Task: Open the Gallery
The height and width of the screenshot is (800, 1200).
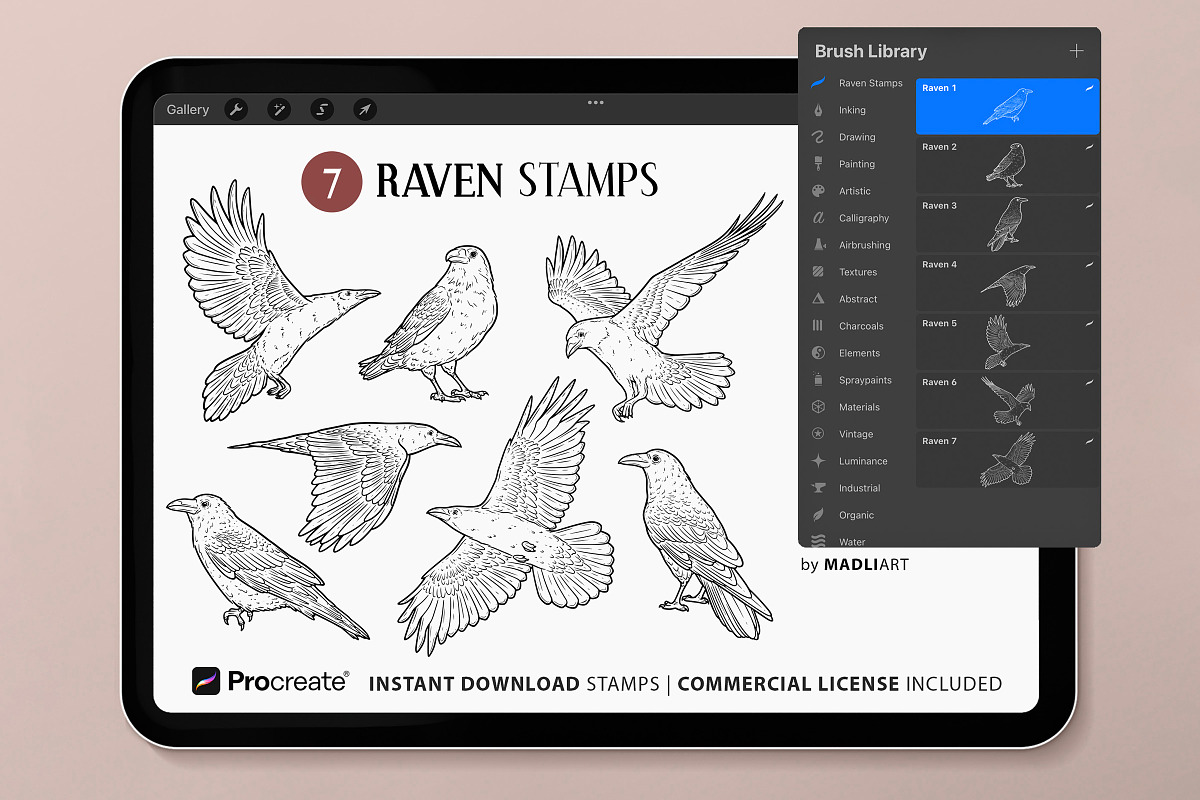Action: pyautogui.click(x=188, y=110)
